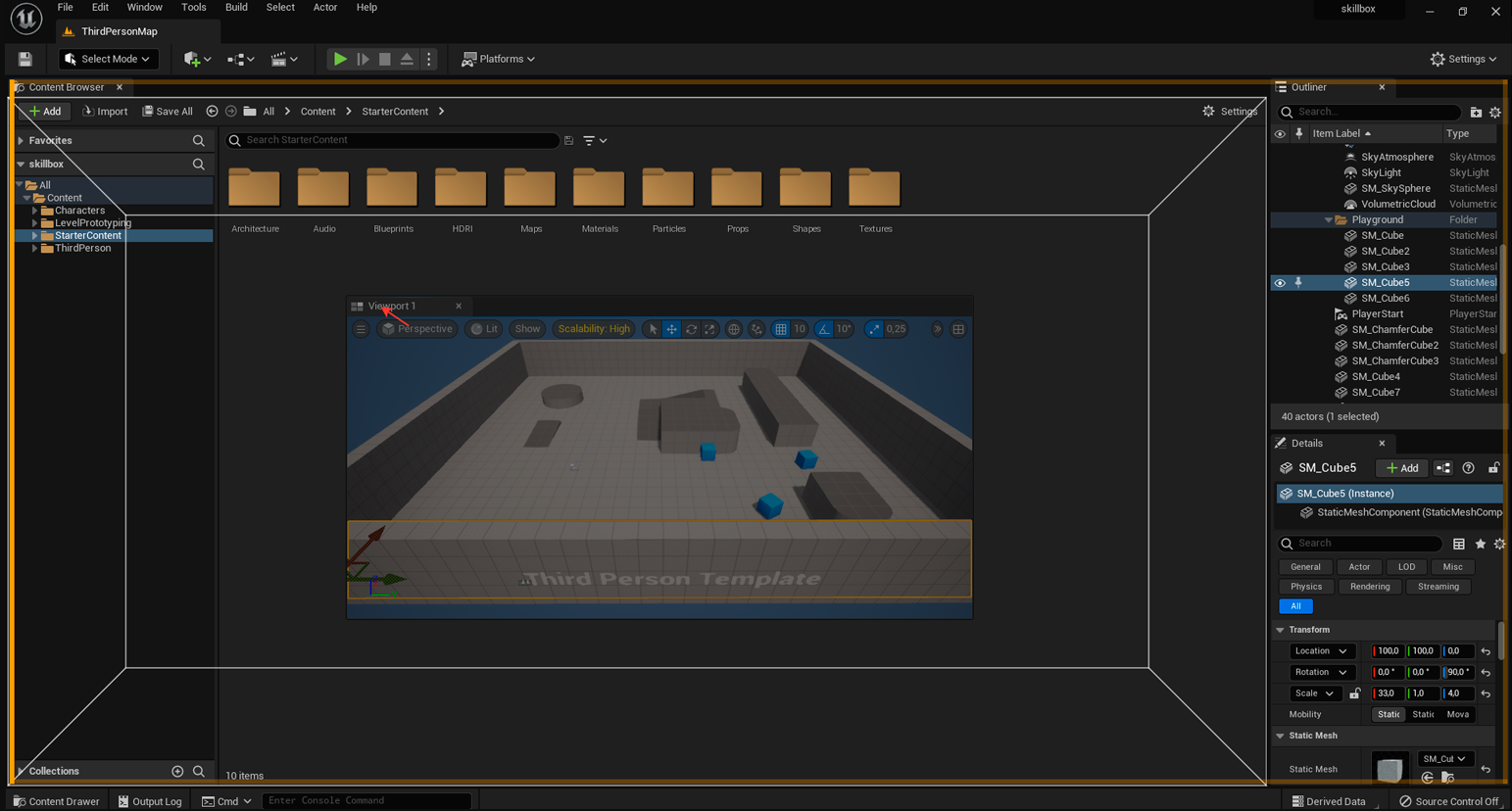The width and height of the screenshot is (1512, 811).
Task: Toggle the Scale lock ratio icon
Action: 1354,693
